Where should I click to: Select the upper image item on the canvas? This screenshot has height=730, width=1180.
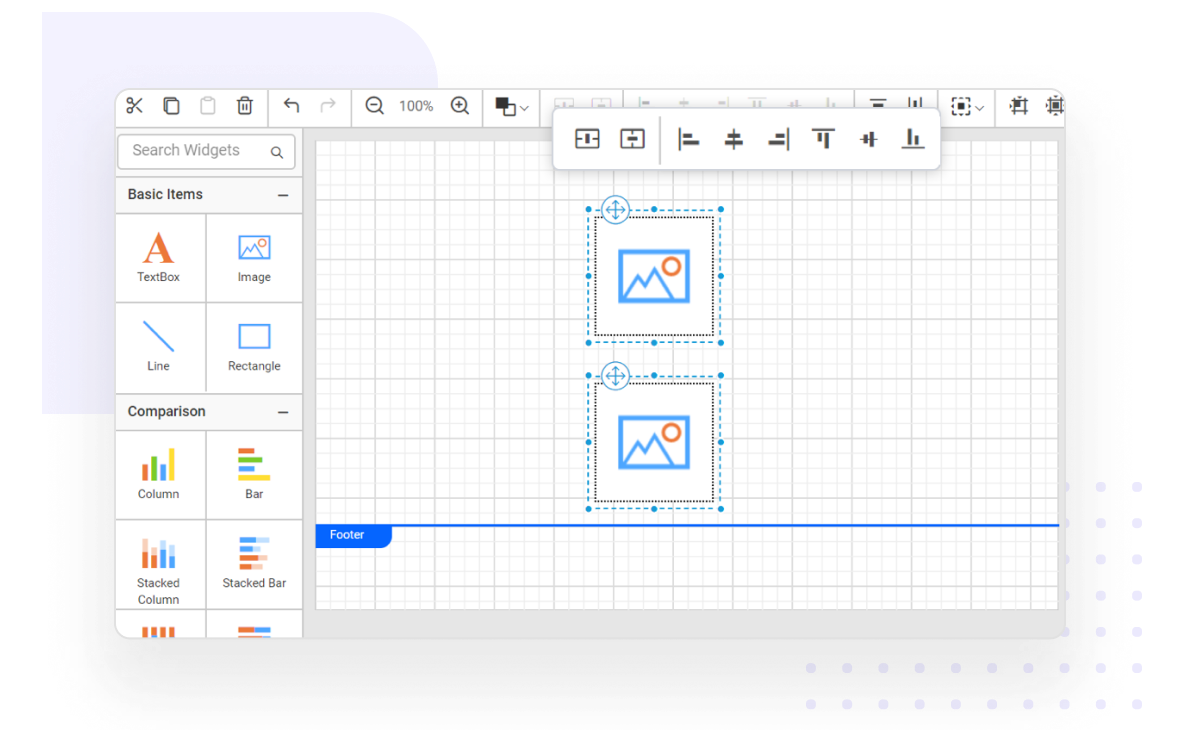(x=654, y=276)
